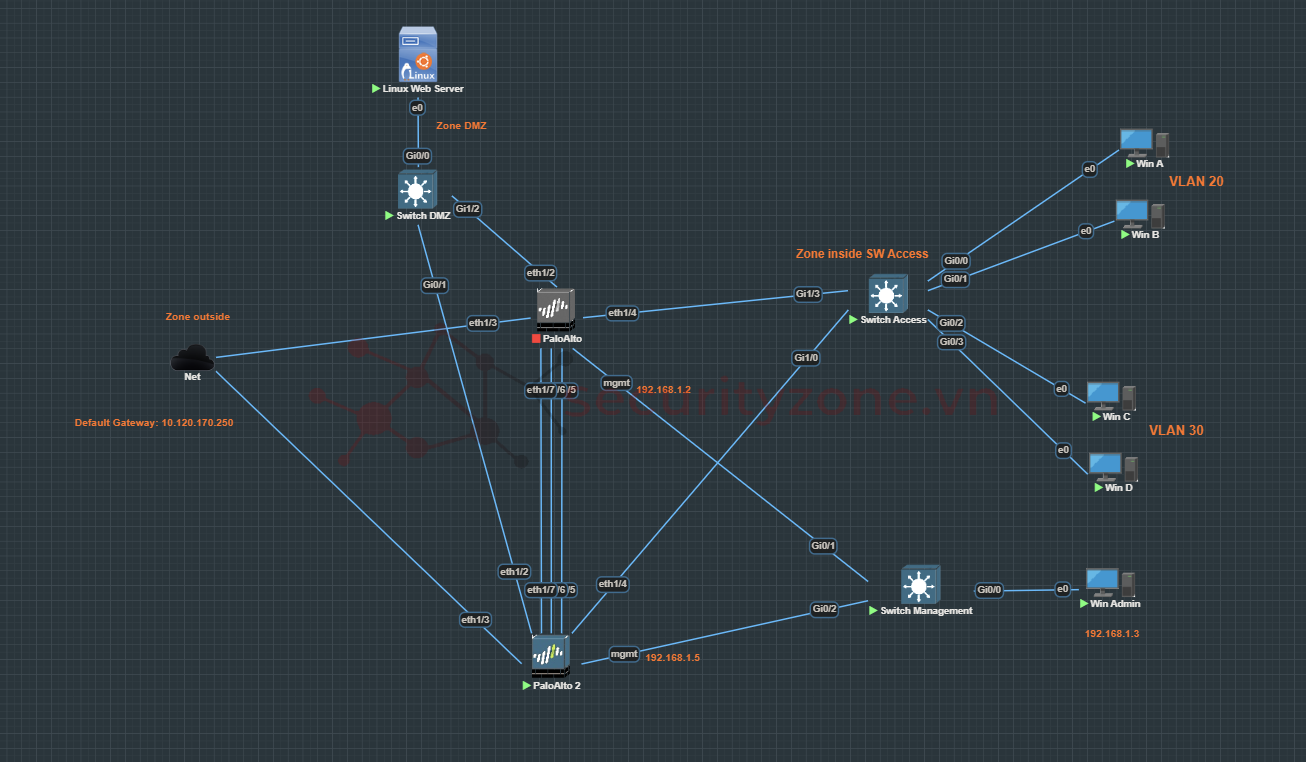
Task: Click the VLAN 20 text annotation
Action: [x=1196, y=181]
